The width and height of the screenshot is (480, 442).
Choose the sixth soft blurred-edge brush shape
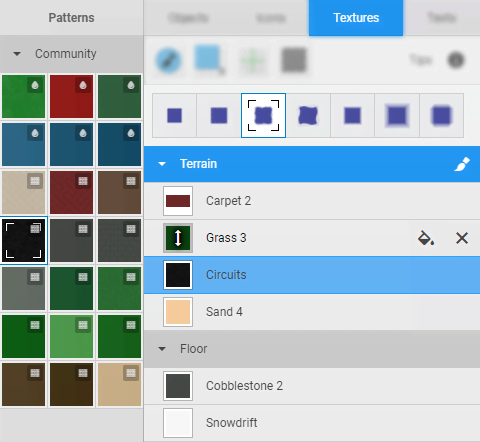[397, 115]
